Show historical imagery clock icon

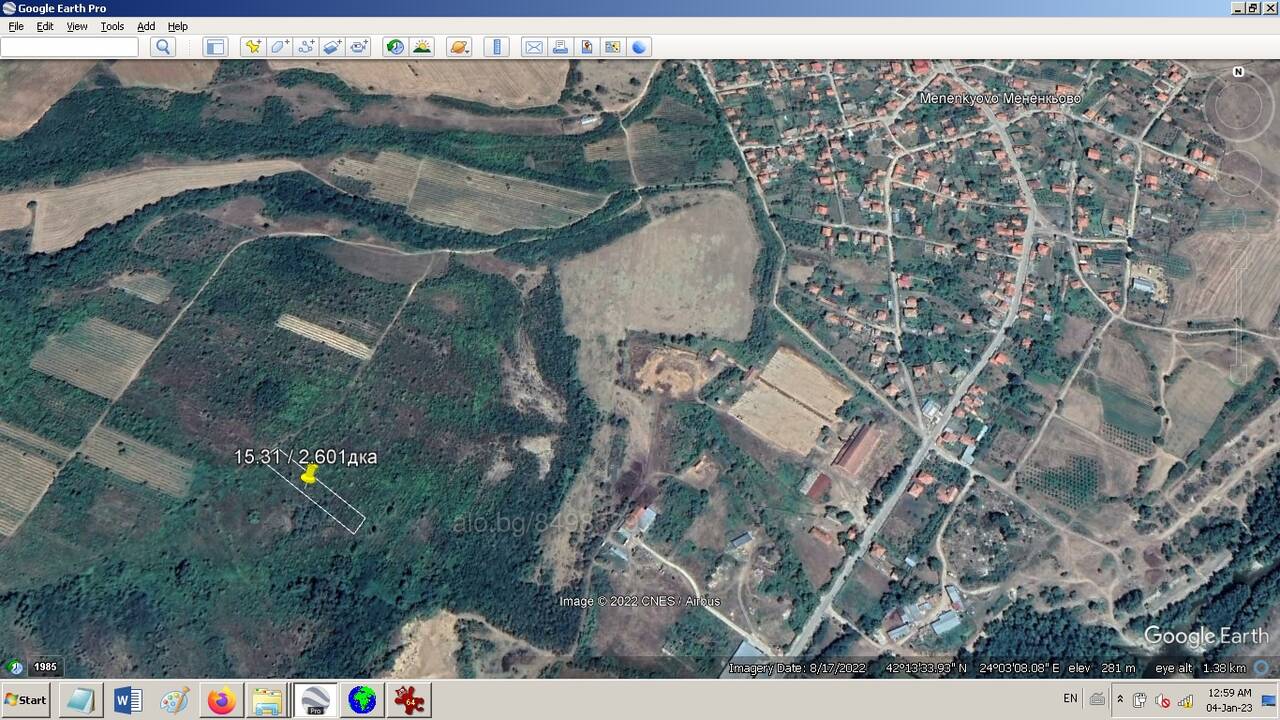coord(396,47)
